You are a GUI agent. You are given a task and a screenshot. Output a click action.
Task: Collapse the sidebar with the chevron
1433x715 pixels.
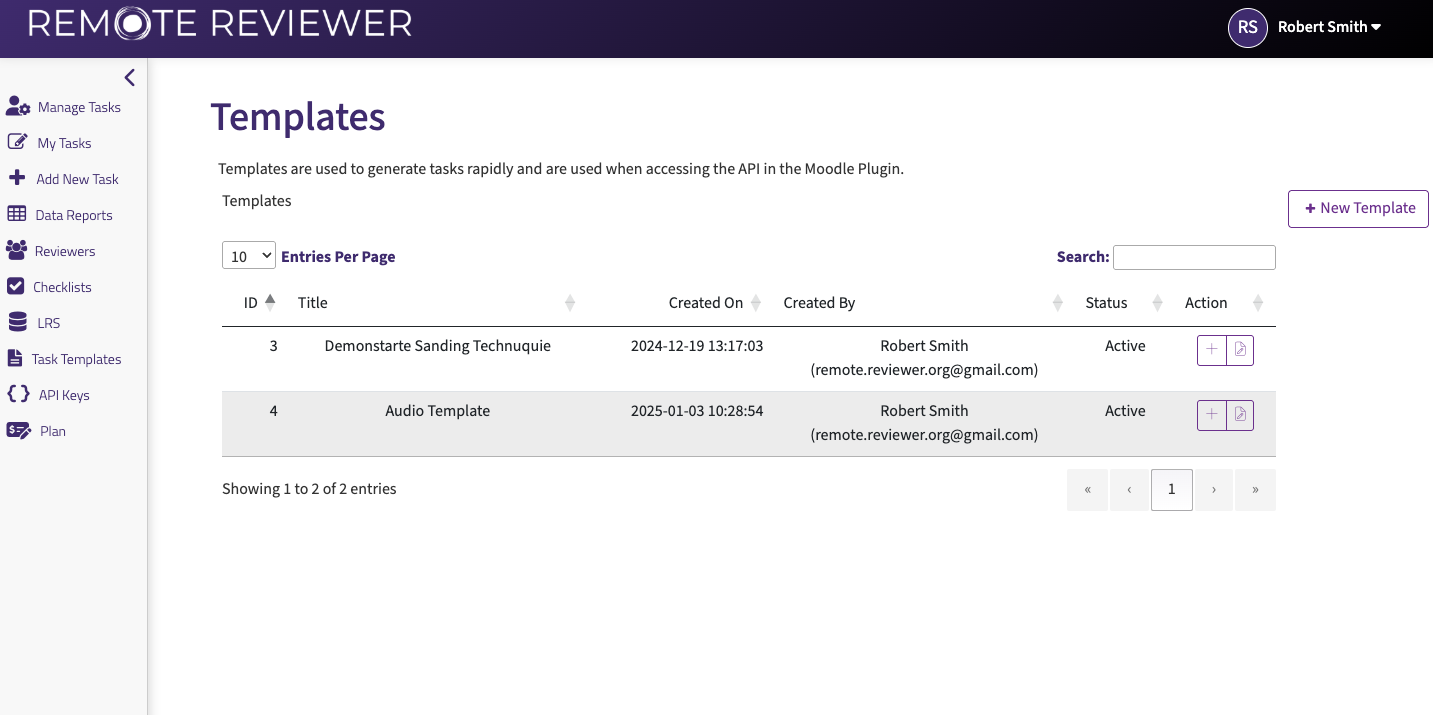pyautogui.click(x=129, y=77)
